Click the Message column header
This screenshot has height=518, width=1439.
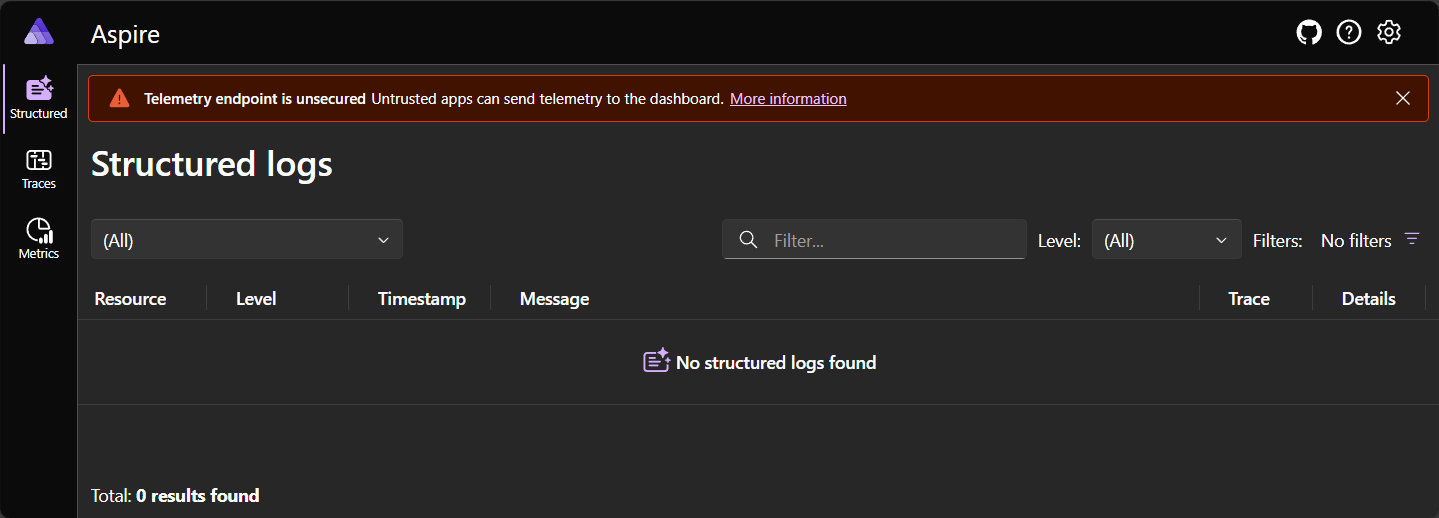[x=555, y=299]
